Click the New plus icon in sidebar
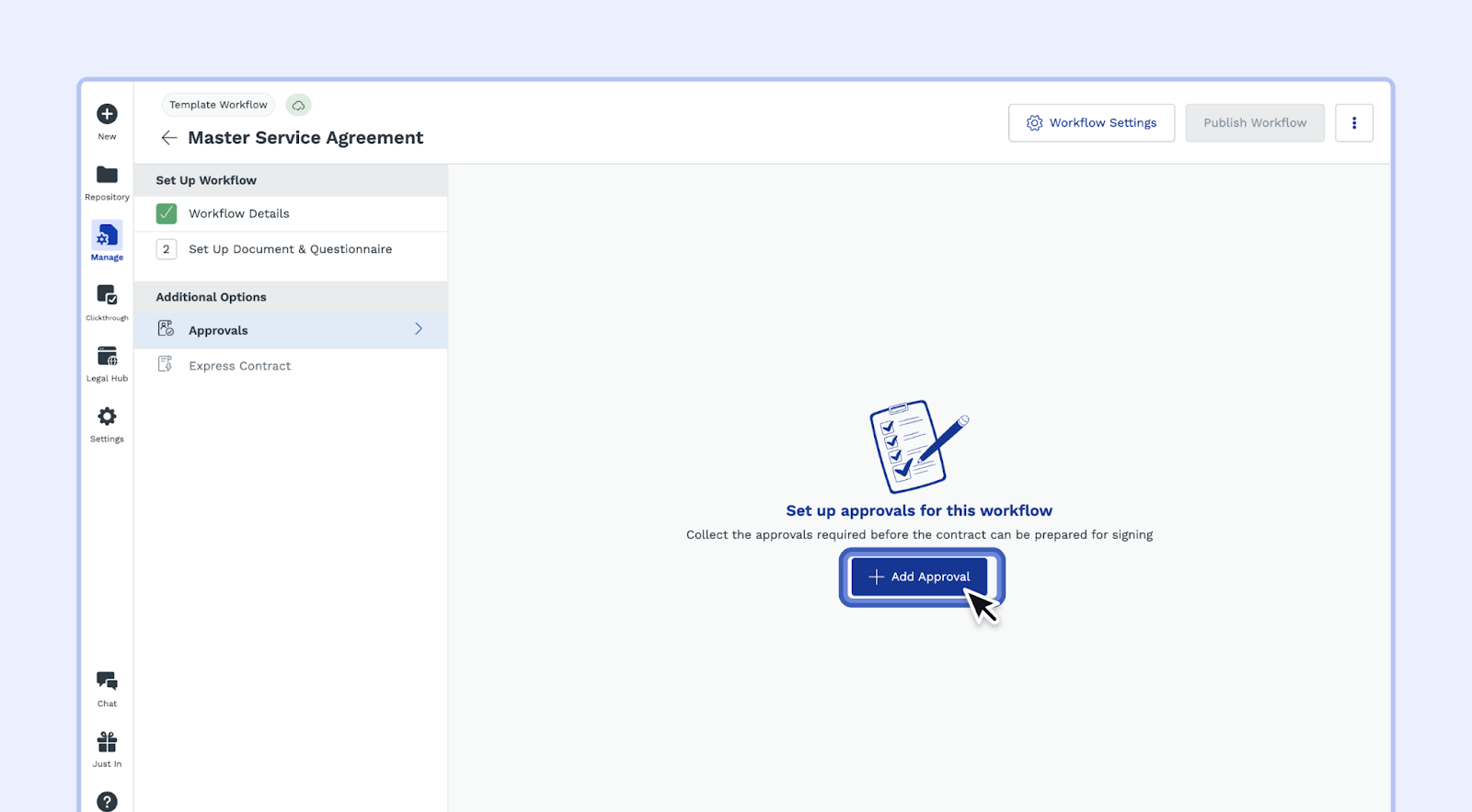The height and width of the screenshot is (812, 1472). (107, 114)
